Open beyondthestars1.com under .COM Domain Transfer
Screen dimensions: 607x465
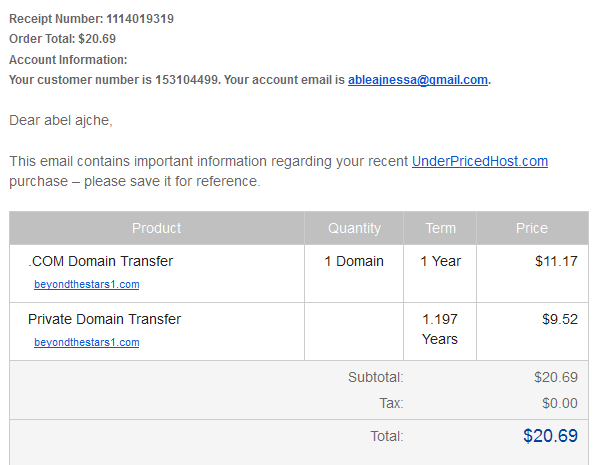point(87,284)
